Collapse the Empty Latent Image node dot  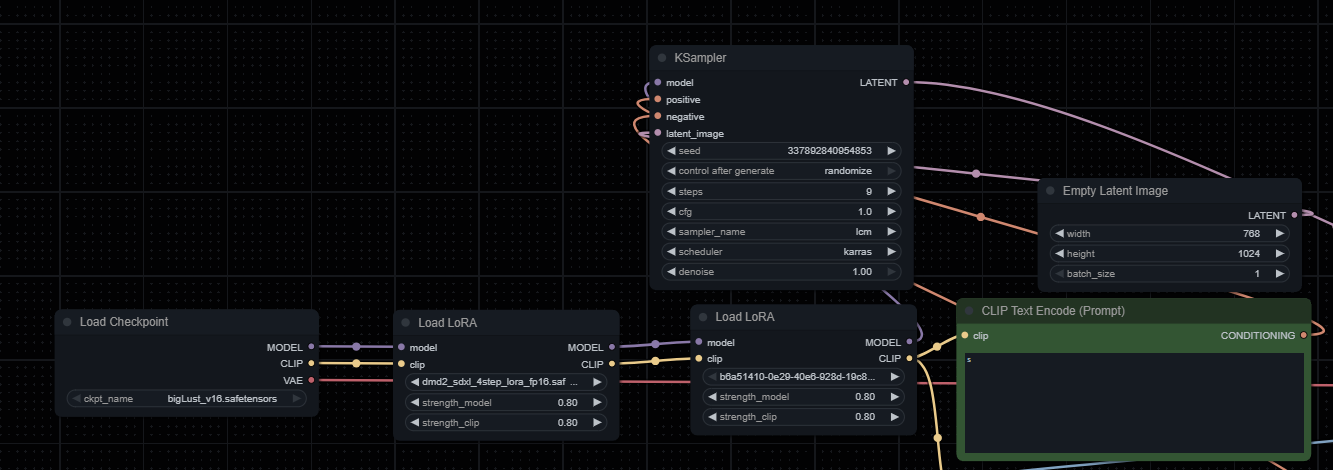[1050, 191]
